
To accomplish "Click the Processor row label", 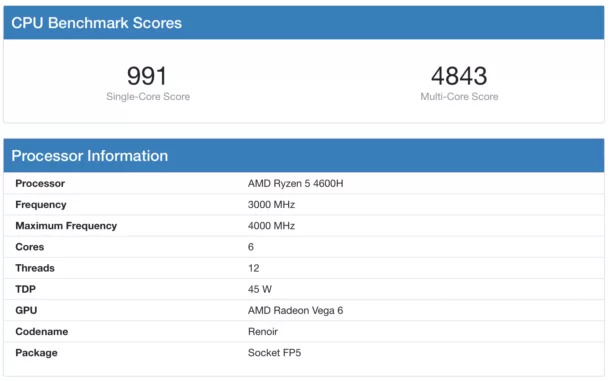I will click(40, 183).
